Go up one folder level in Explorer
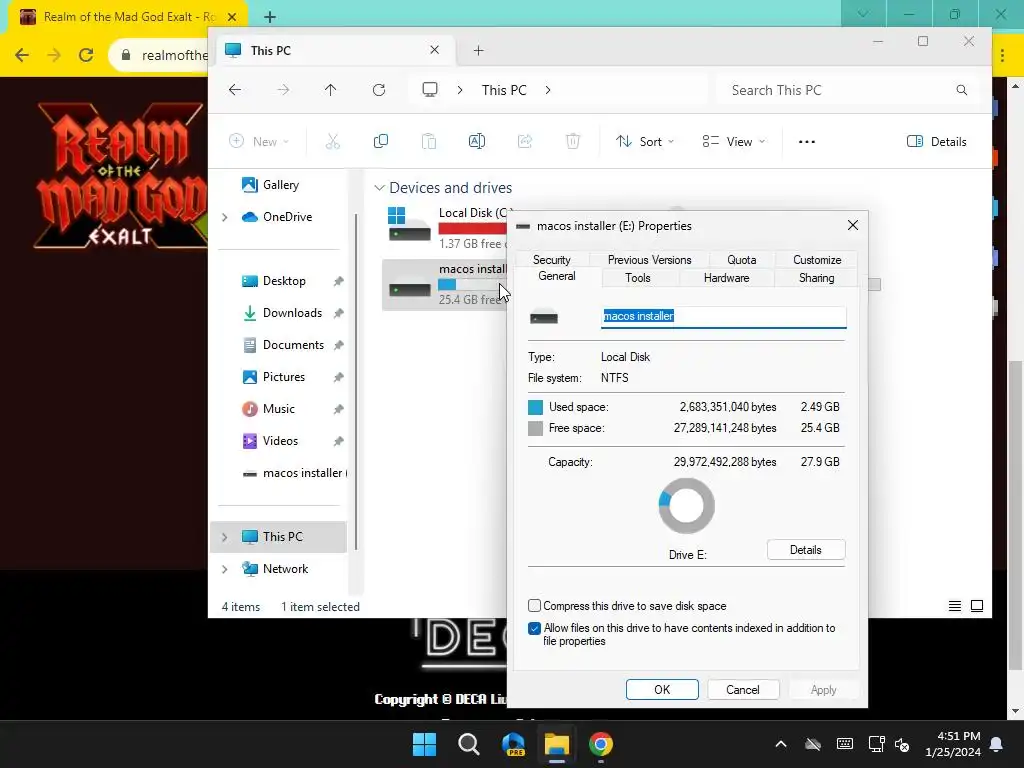Viewport: 1024px width, 768px height. point(330,90)
